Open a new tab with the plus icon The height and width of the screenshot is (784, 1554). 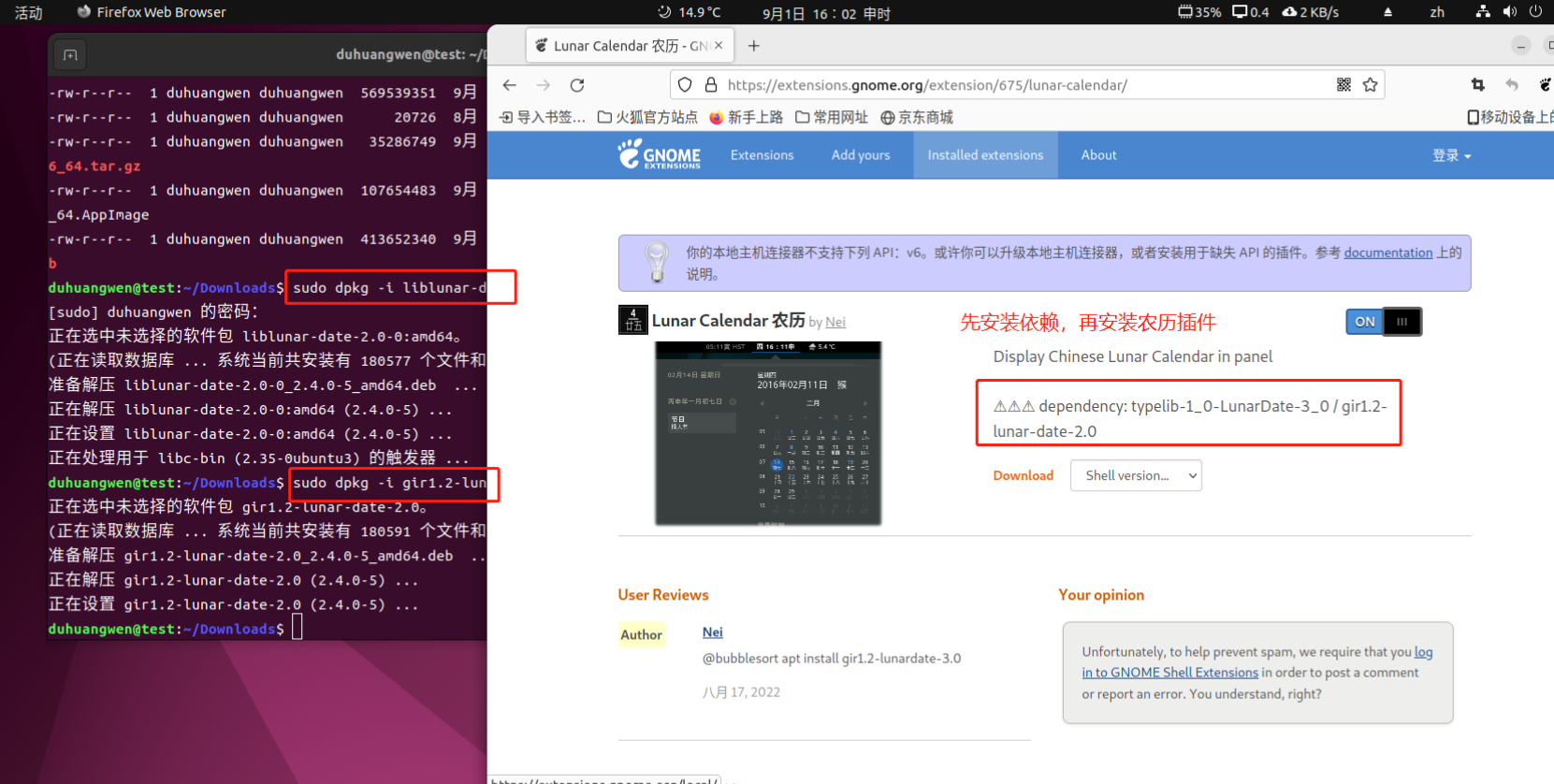[754, 46]
